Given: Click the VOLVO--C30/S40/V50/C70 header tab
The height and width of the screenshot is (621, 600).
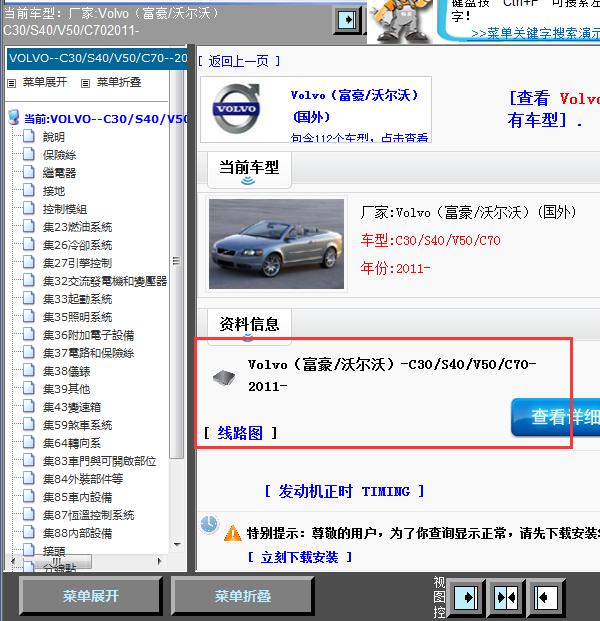Looking at the screenshot, I should pyautogui.click(x=97, y=59).
